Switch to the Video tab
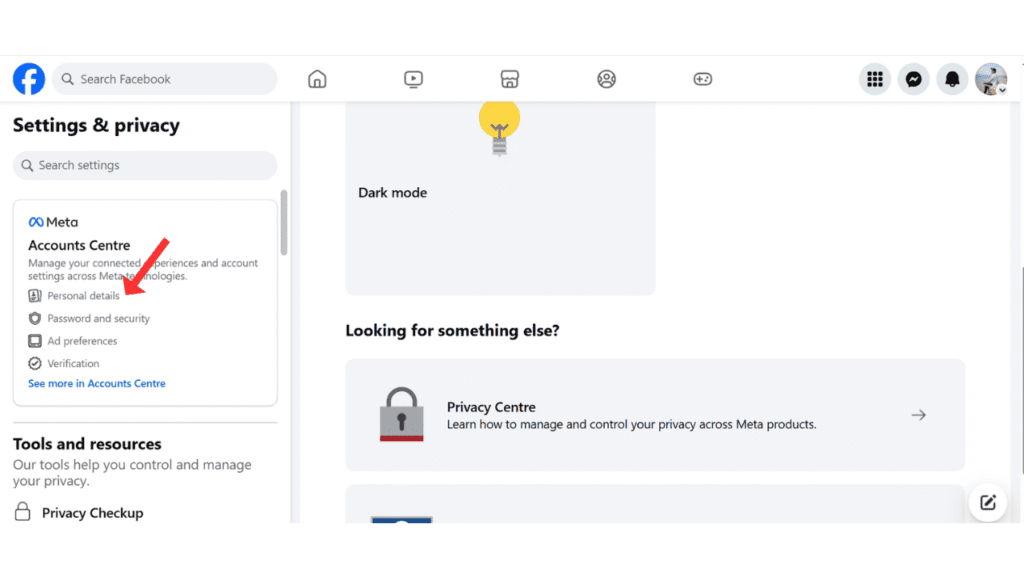1024x576 pixels. tap(413, 78)
